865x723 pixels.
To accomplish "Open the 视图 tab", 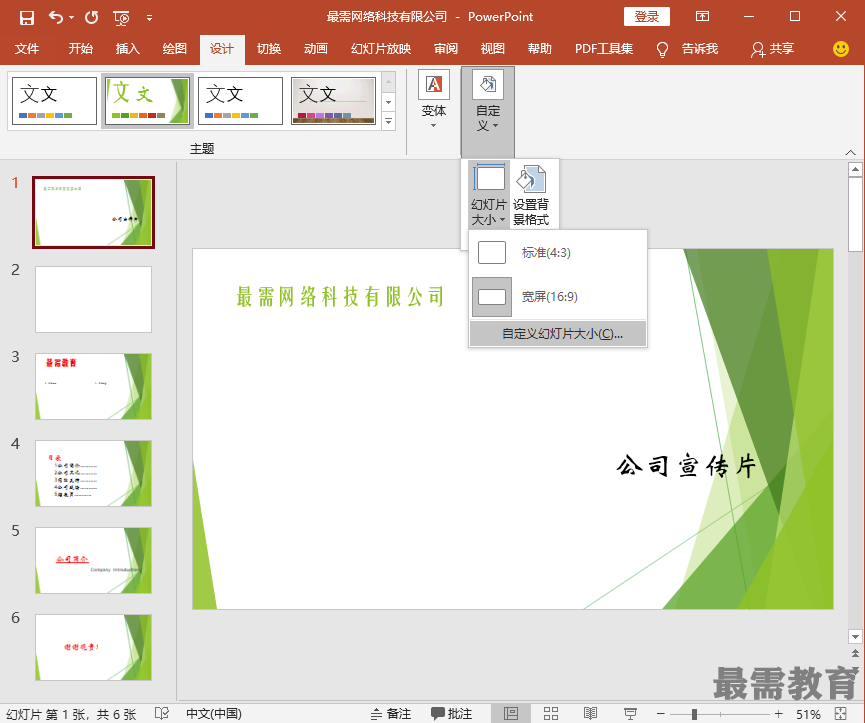I will click(492, 49).
